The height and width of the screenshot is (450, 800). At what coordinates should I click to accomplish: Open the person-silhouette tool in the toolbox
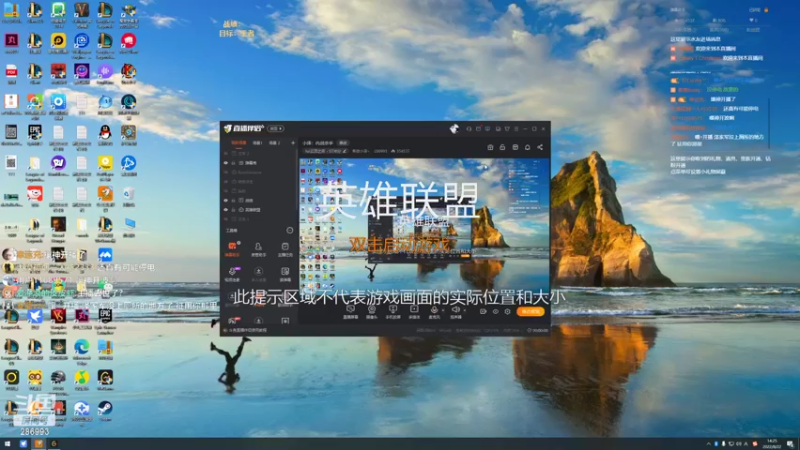(x=258, y=249)
